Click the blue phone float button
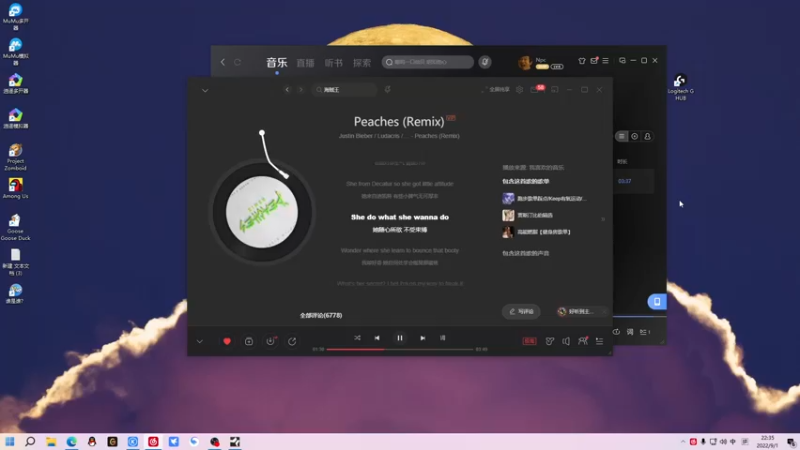 [x=657, y=302]
